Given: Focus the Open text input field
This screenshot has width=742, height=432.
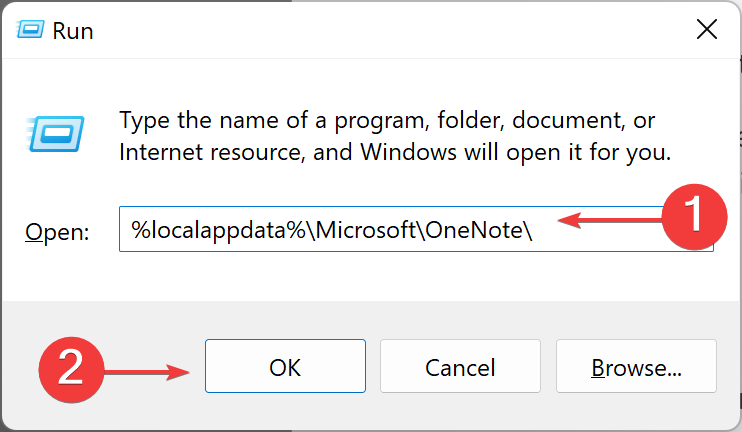Looking at the screenshot, I should (416, 229).
